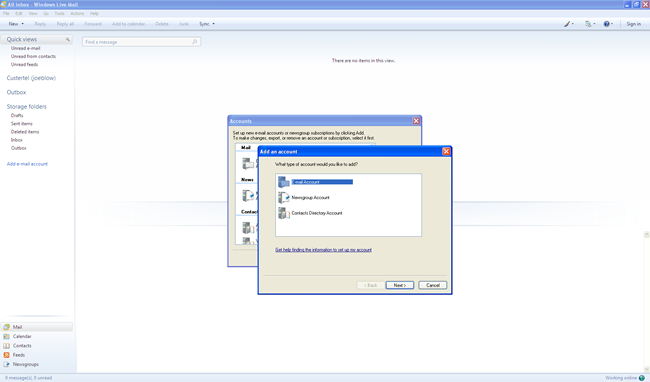Open the File menu

click(x=6, y=14)
